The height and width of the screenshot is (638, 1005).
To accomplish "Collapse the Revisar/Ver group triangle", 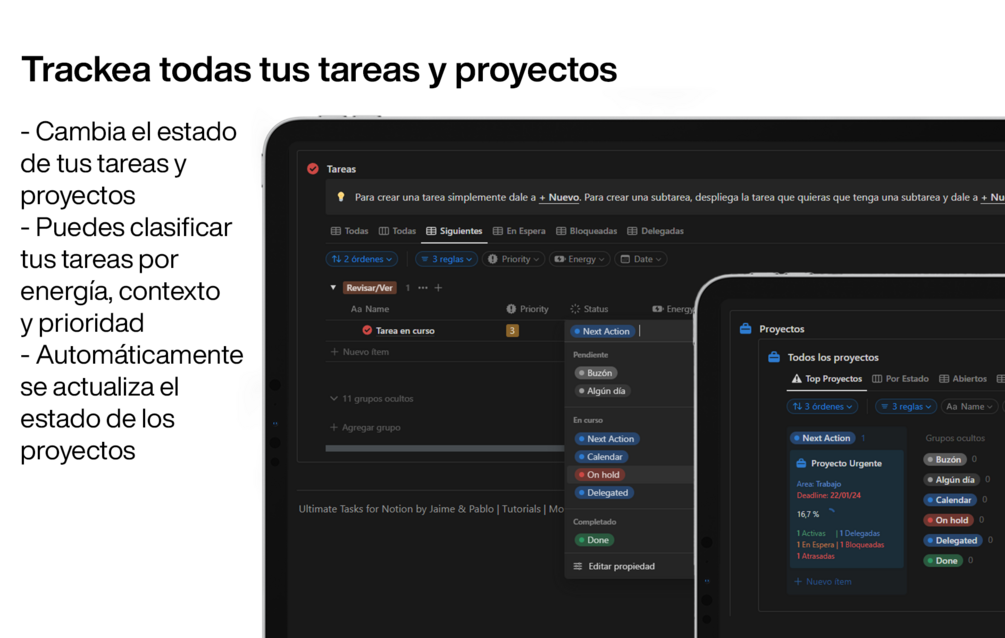I will click(333, 288).
